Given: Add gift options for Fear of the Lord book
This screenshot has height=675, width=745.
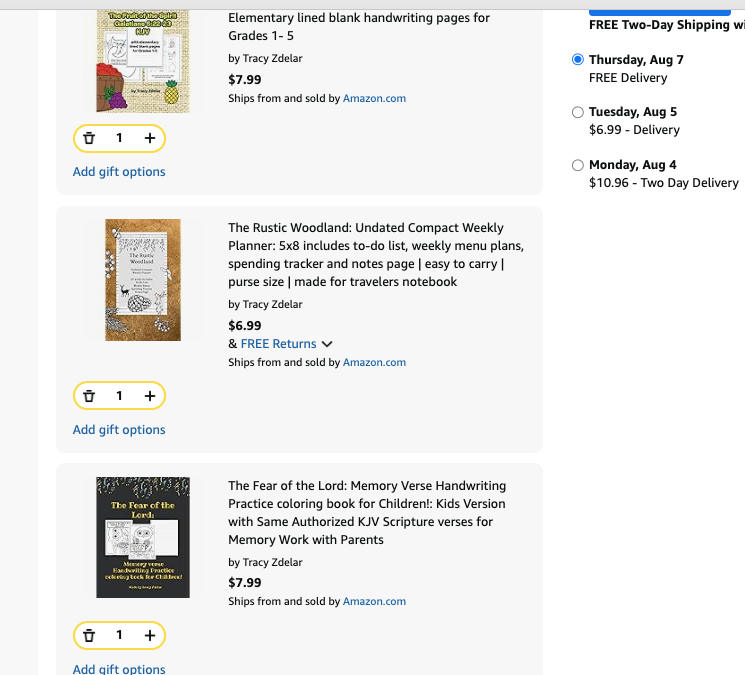Looking at the screenshot, I should (x=119, y=669).
